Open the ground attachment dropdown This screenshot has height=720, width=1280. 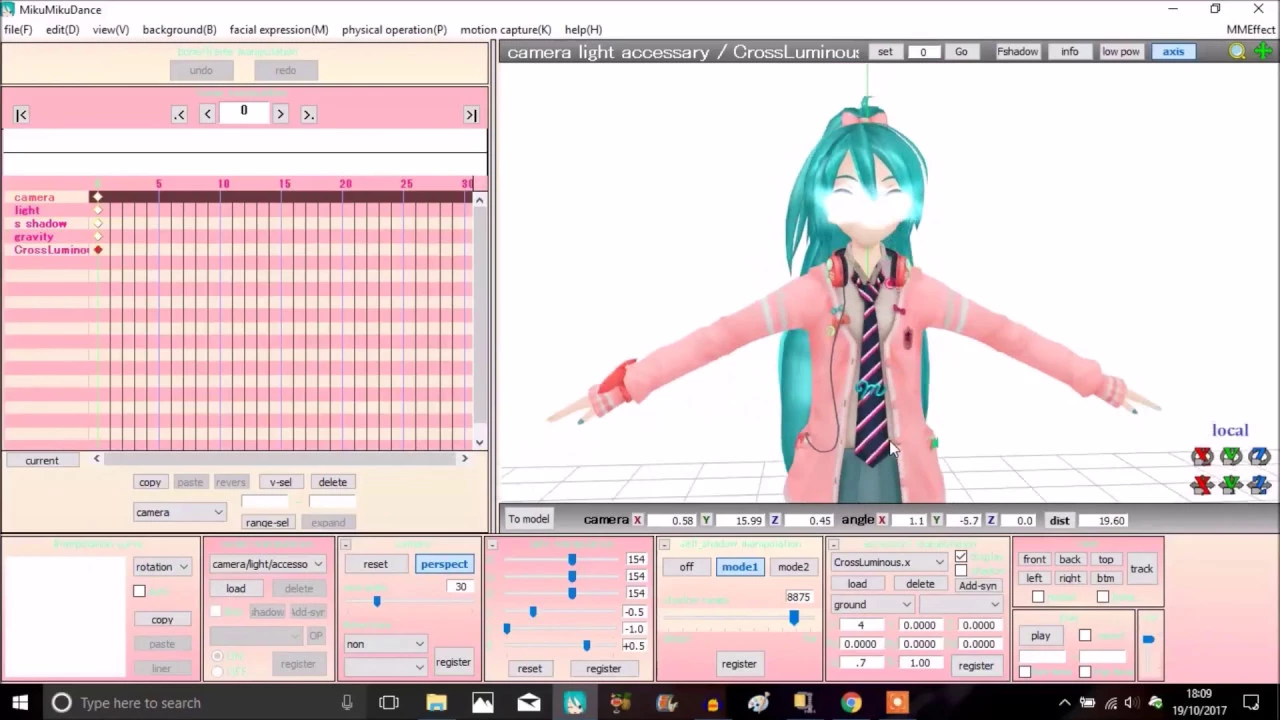point(872,604)
